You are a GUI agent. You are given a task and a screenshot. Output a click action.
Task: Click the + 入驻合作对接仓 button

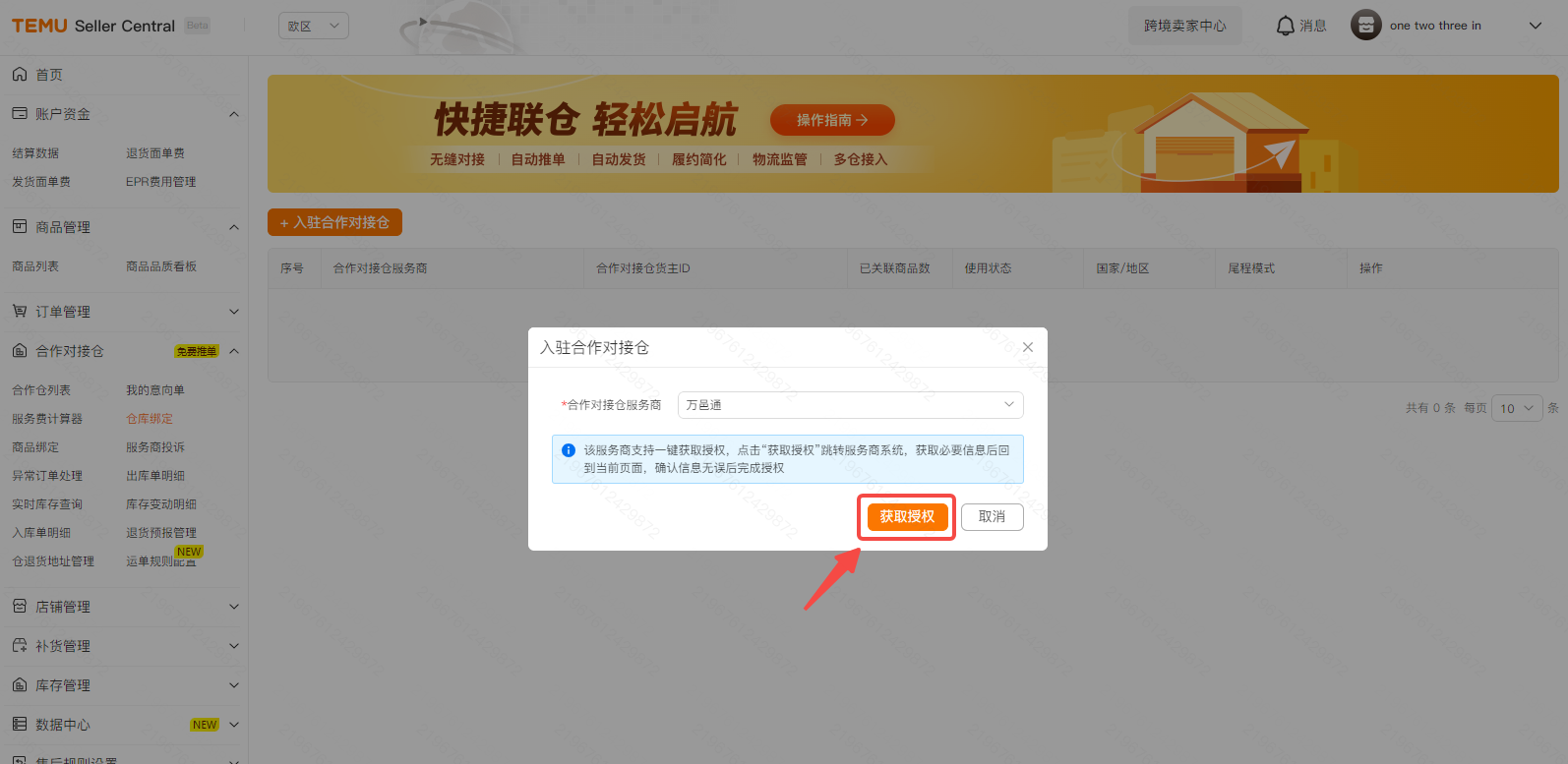[334, 222]
